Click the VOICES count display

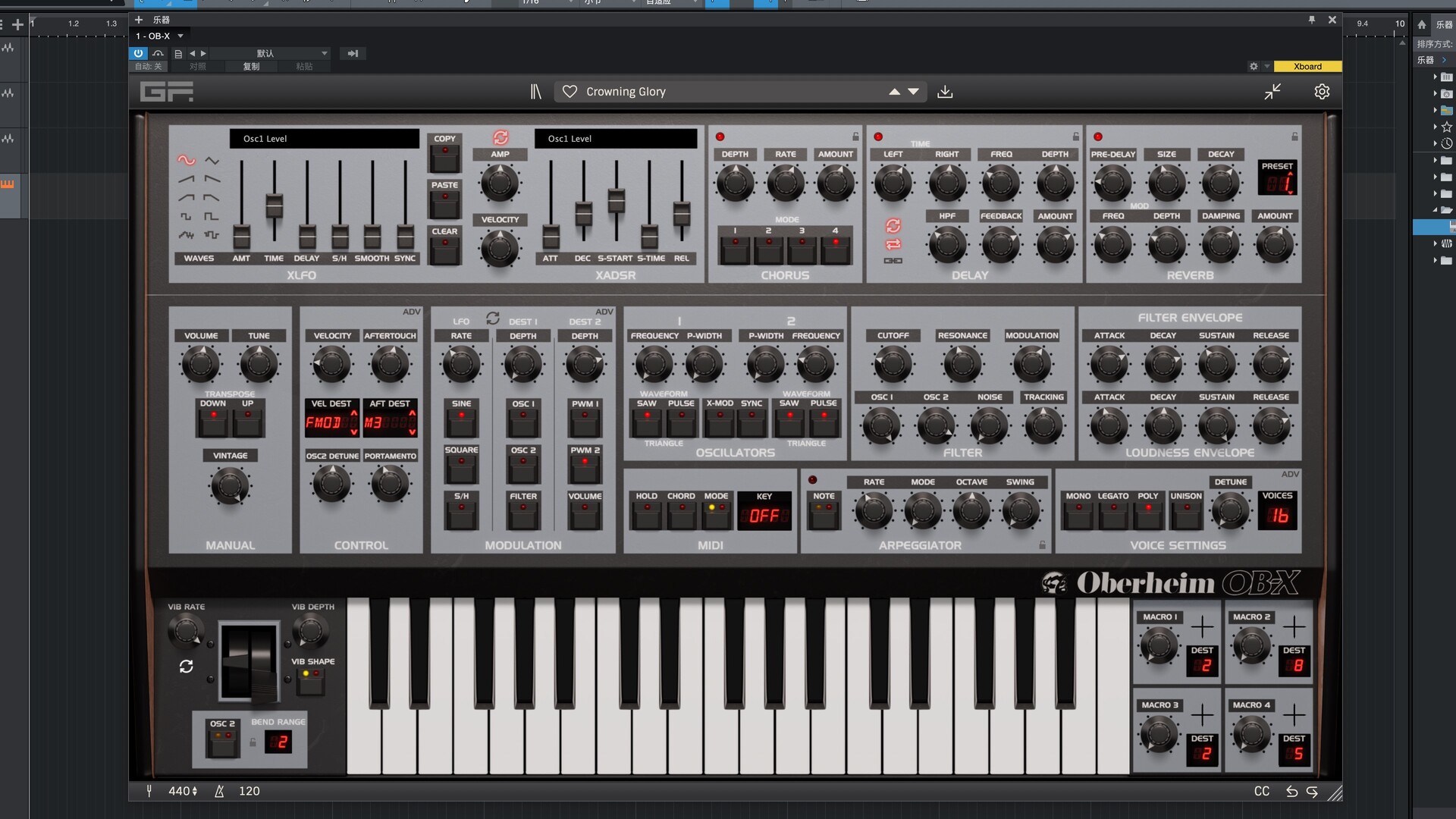(1278, 516)
